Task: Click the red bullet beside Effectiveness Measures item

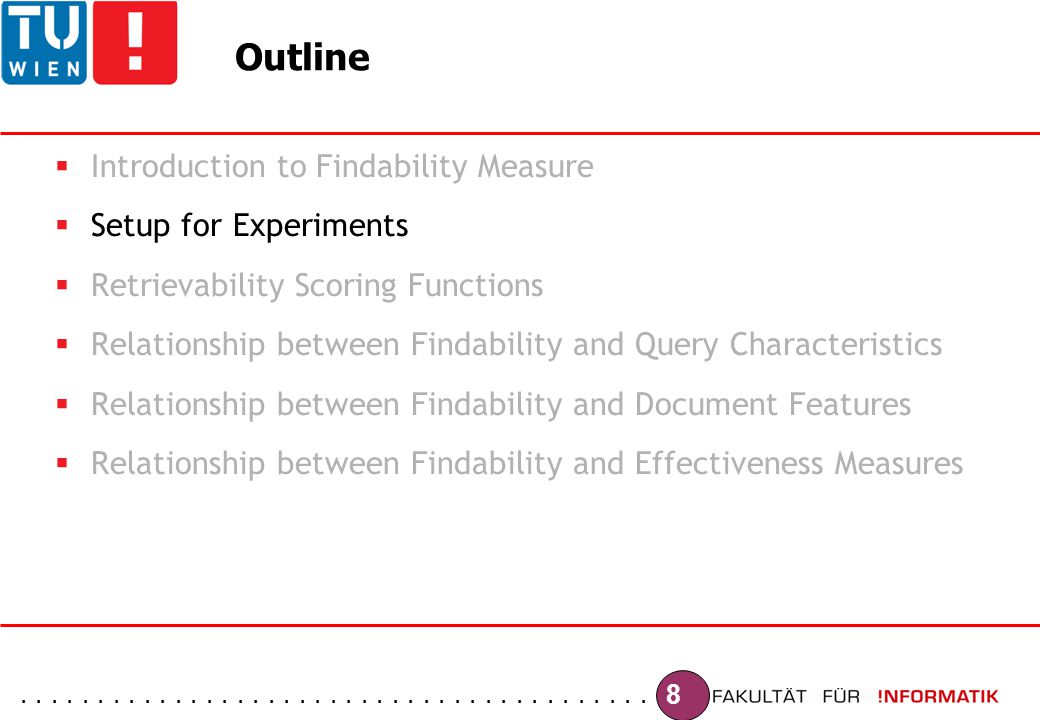Action: pos(62,463)
